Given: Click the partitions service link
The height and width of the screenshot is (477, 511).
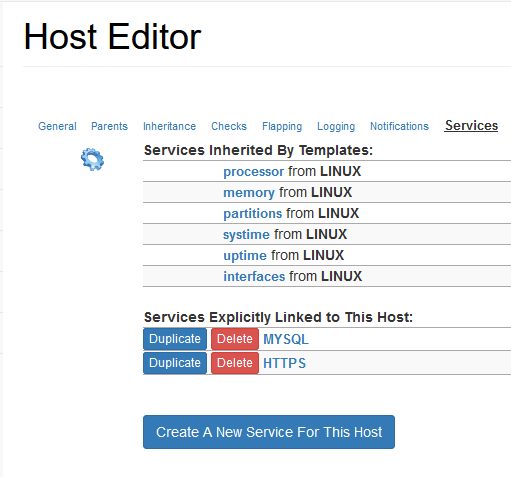Looking at the screenshot, I should [253, 213].
